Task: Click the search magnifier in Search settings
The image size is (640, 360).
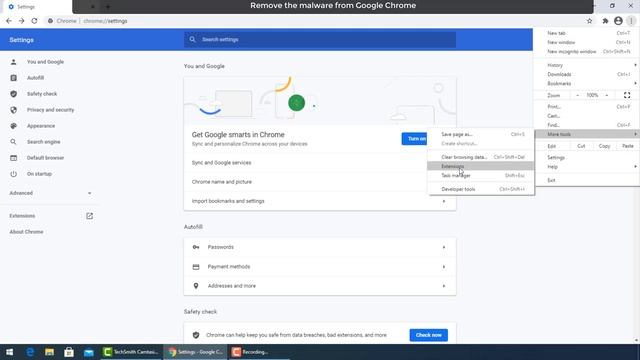Action: pyautogui.click(x=192, y=40)
